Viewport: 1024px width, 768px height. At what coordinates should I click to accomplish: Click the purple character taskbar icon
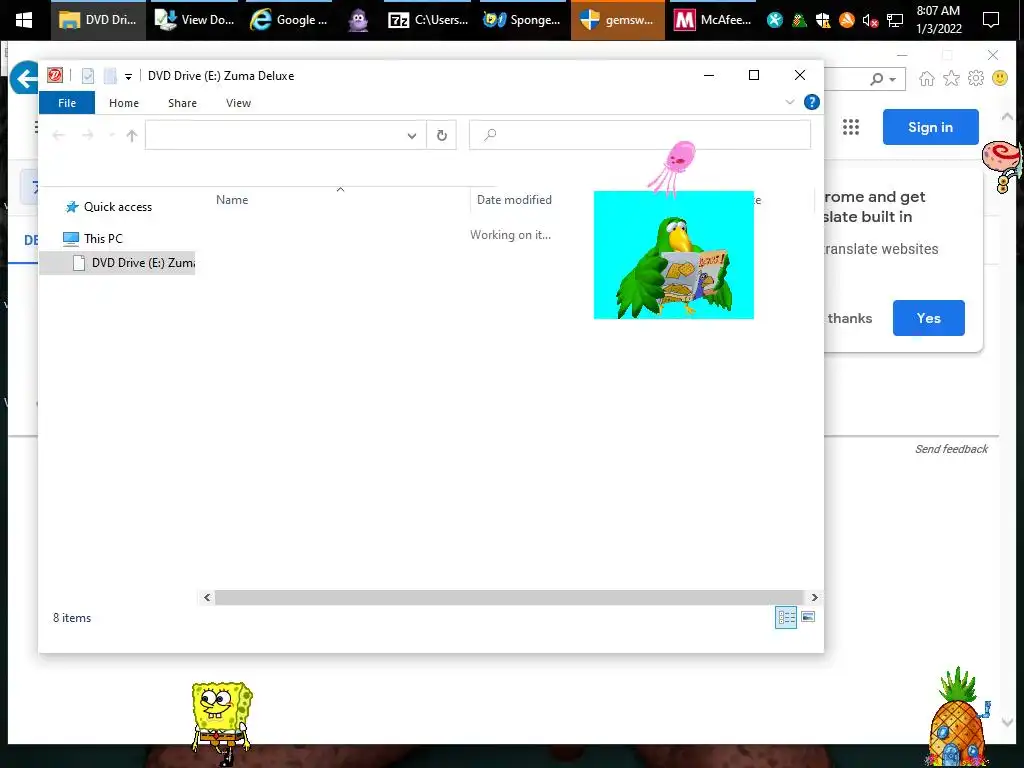pos(358,20)
